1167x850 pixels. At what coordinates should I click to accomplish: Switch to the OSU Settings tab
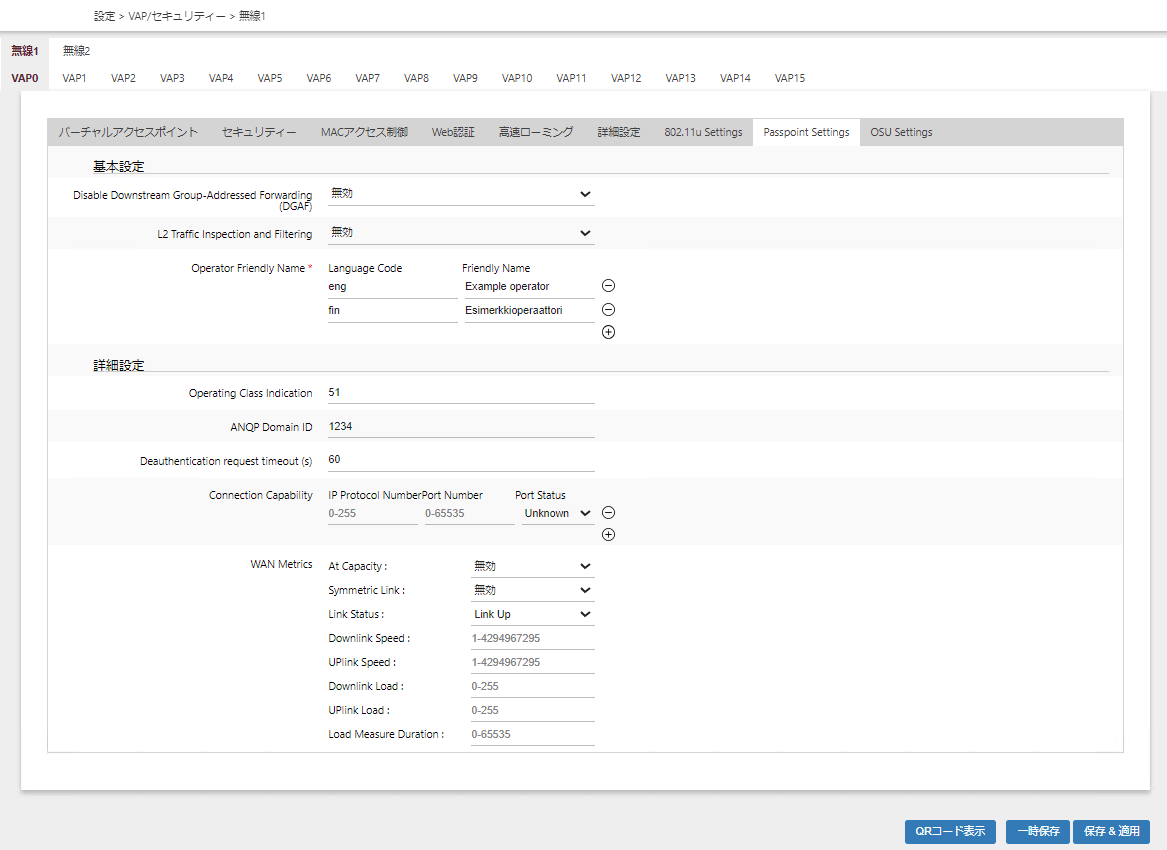coord(901,132)
